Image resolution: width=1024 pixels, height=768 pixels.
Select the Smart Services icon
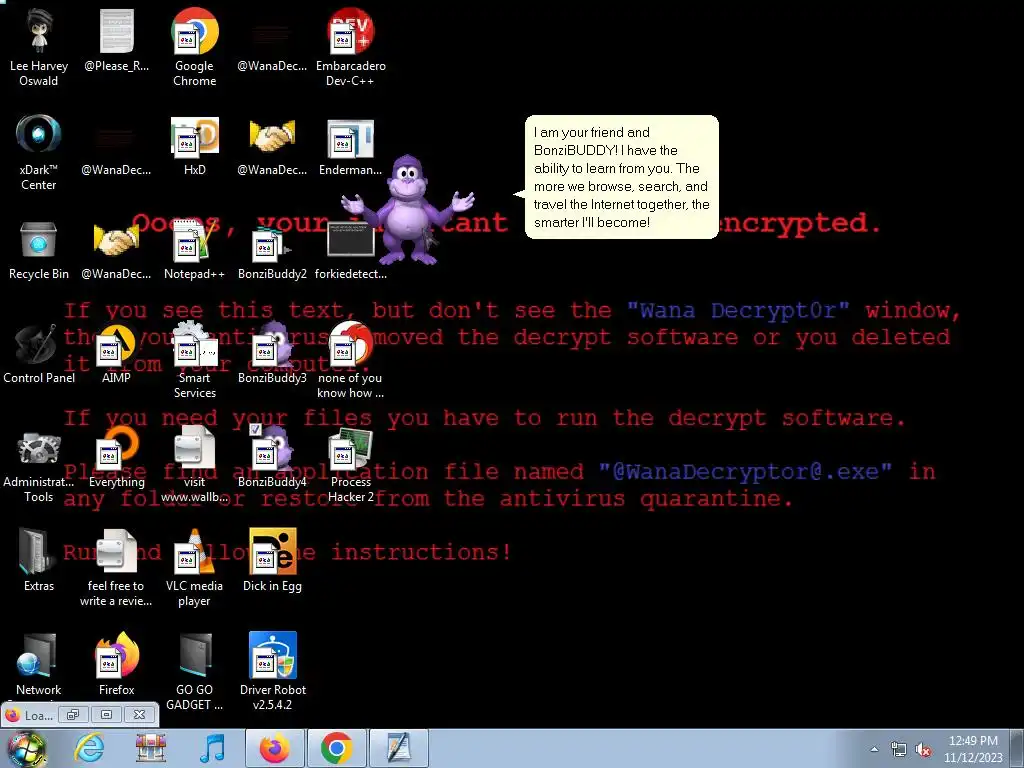(x=195, y=360)
